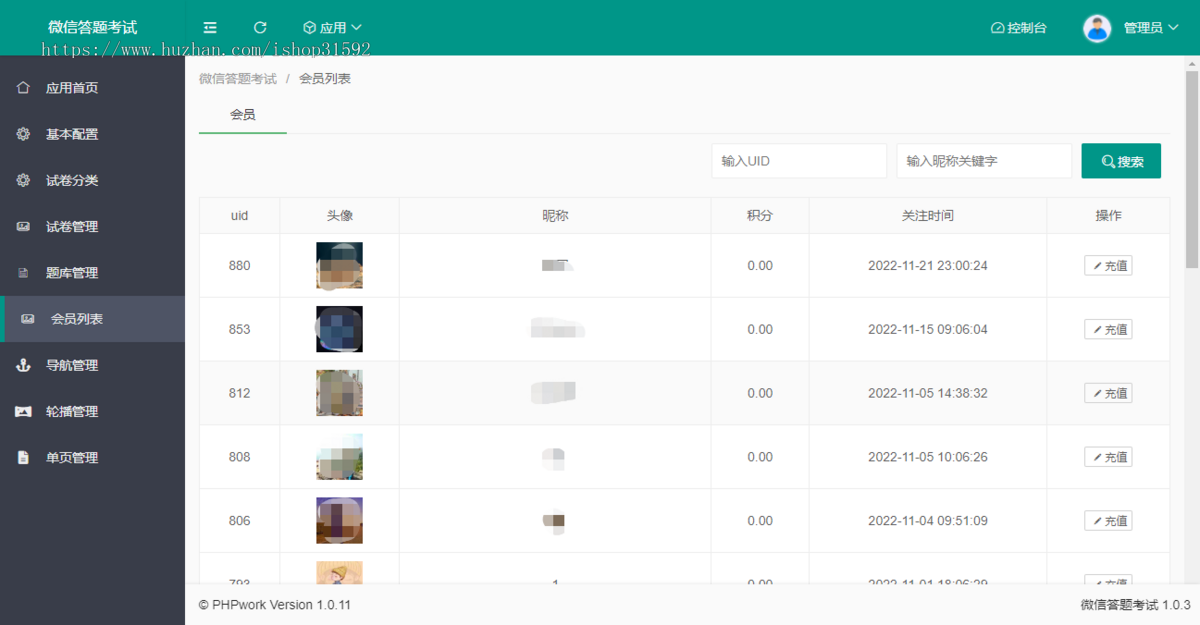1200x625 pixels.
Task: Click the icon beside 试卷管理
Action: [23, 227]
